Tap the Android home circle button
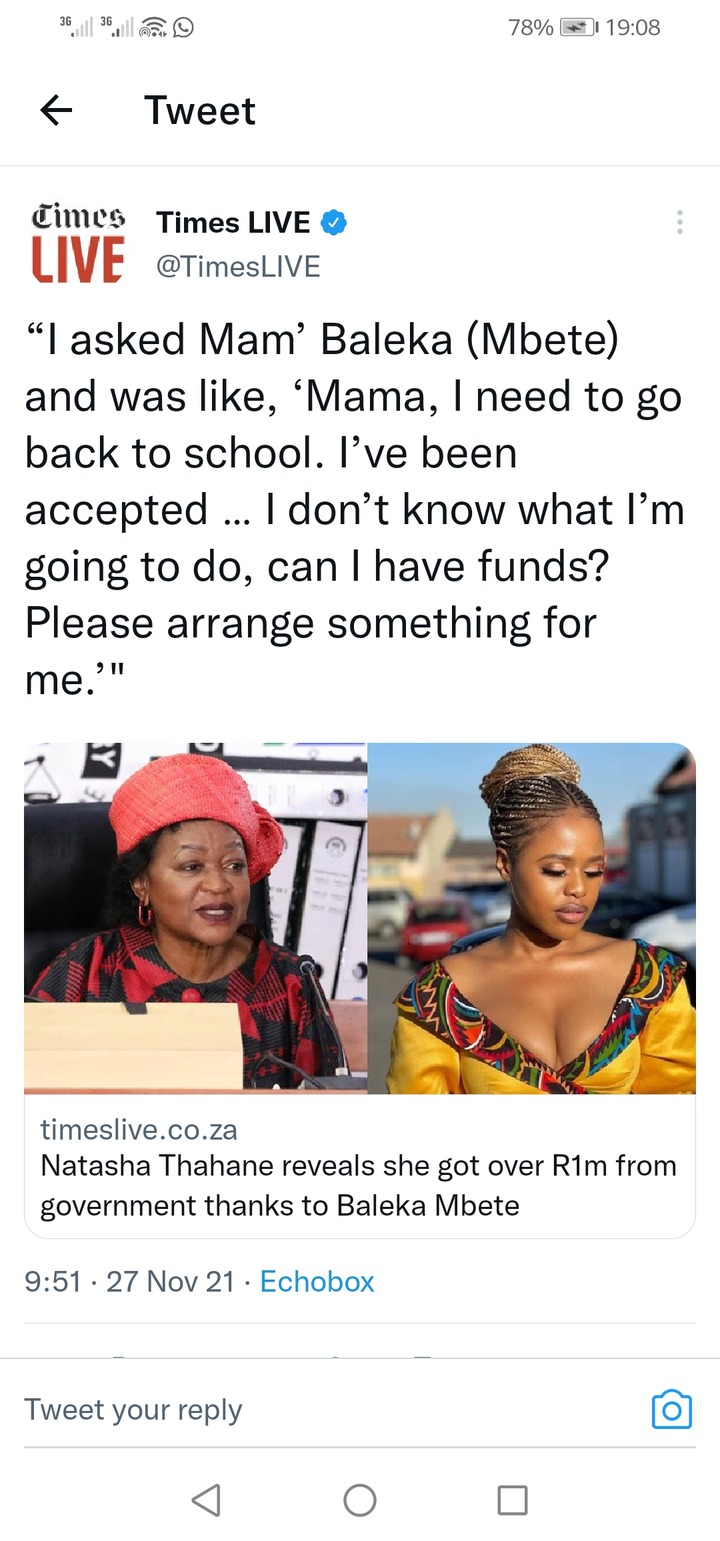The height and width of the screenshot is (1541, 720). tap(360, 1499)
